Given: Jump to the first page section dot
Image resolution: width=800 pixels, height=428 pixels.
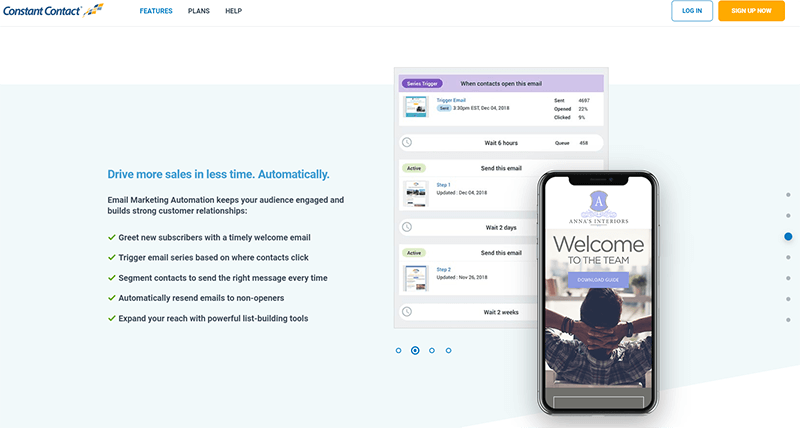Looking at the screenshot, I should pos(788,195).
